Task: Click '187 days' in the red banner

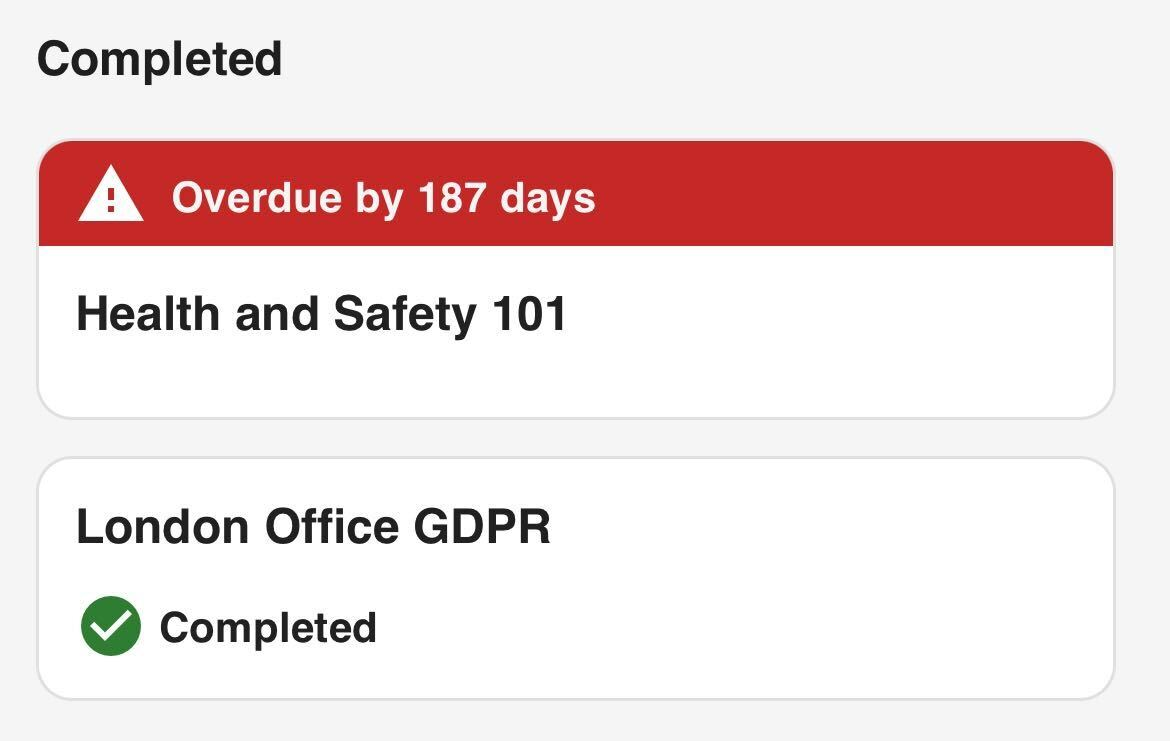Action: click(x=506, y=197)
